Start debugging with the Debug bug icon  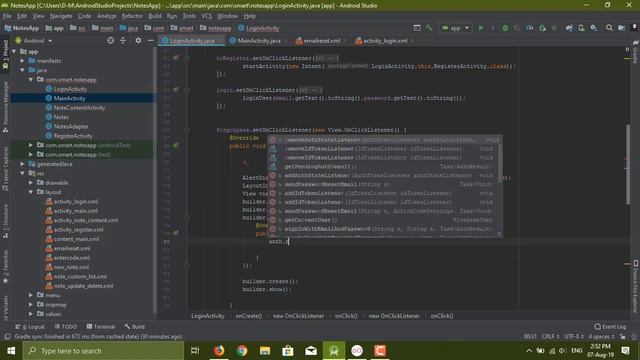(x=505, y=28)
